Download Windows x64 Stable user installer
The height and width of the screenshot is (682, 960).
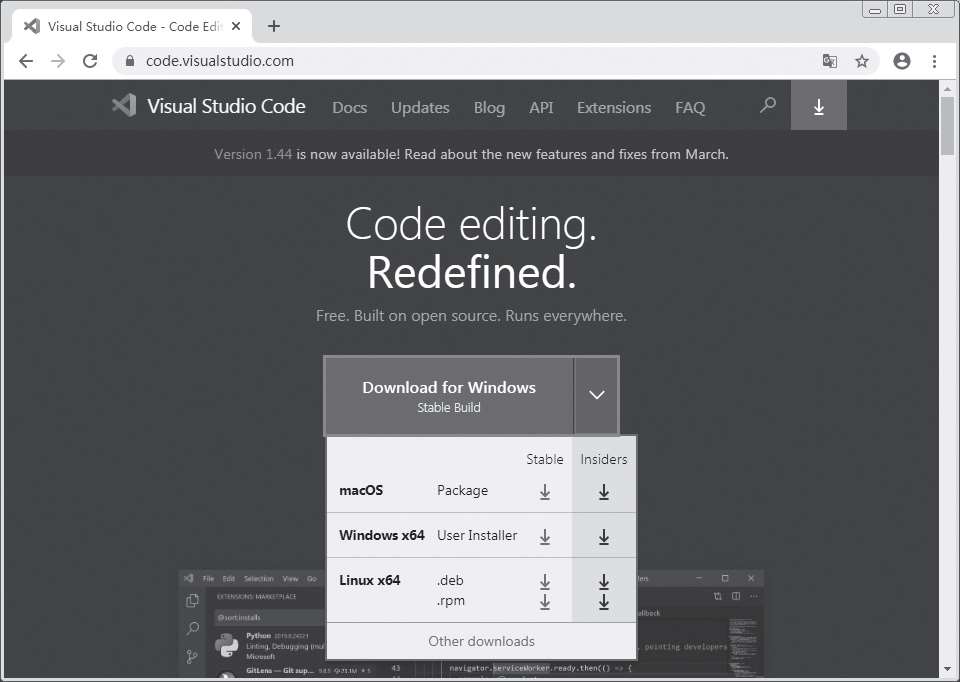pos(544,537)
